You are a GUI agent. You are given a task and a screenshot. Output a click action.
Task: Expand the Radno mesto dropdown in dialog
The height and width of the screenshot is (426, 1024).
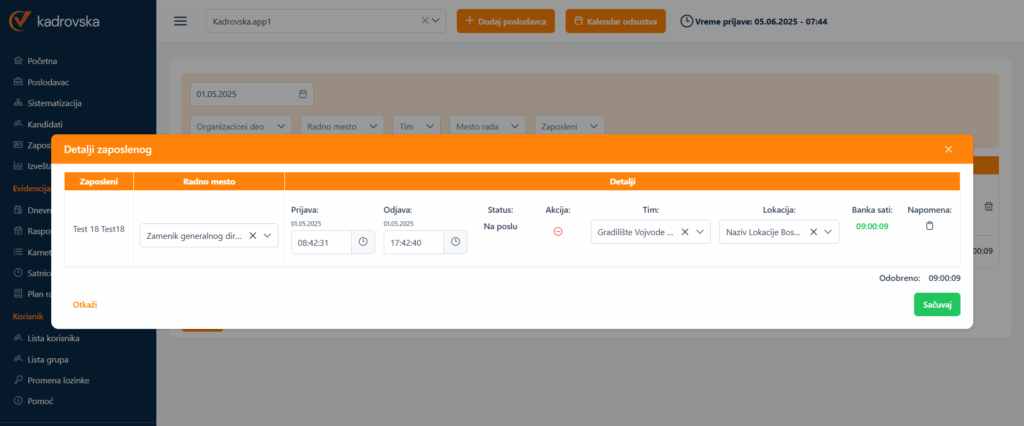click(268, 236)
